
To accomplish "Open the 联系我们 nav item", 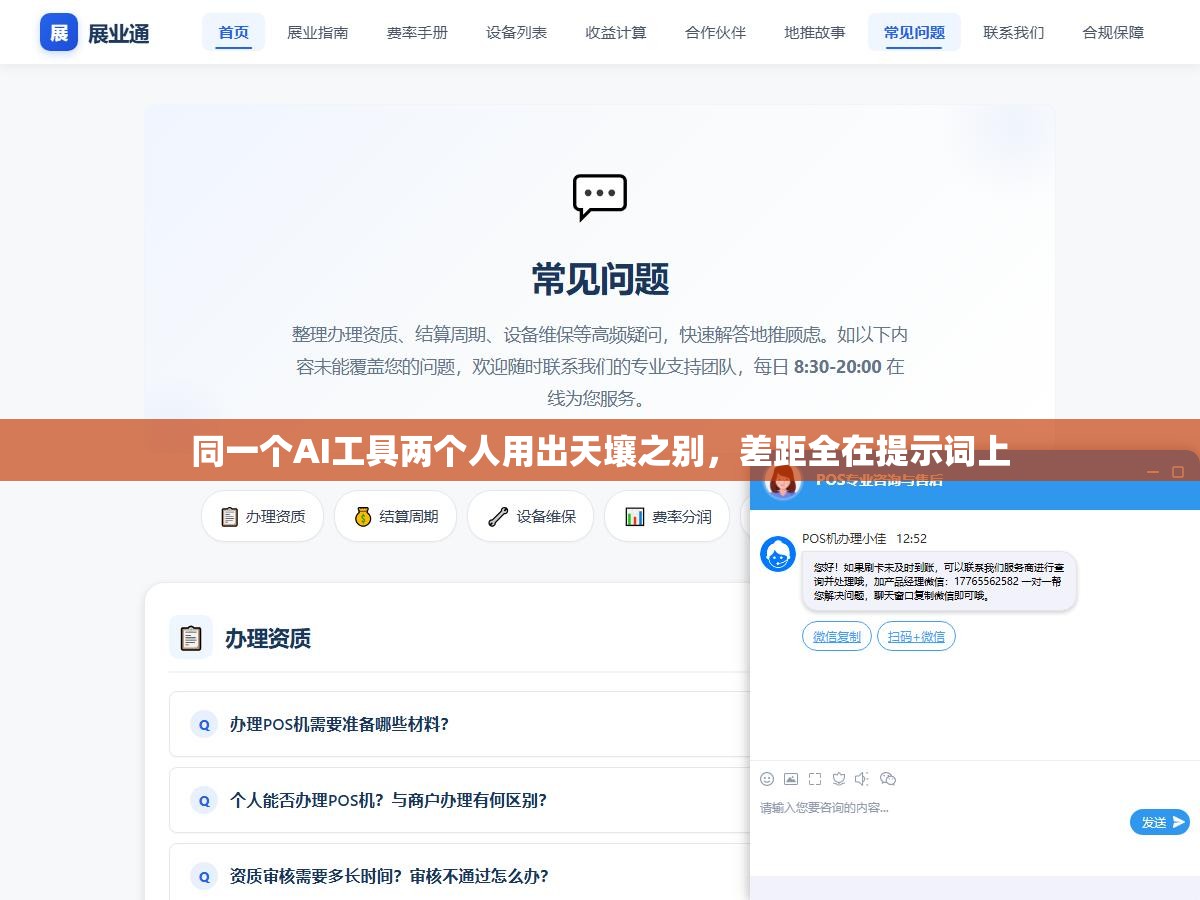I will [1014, 32].
